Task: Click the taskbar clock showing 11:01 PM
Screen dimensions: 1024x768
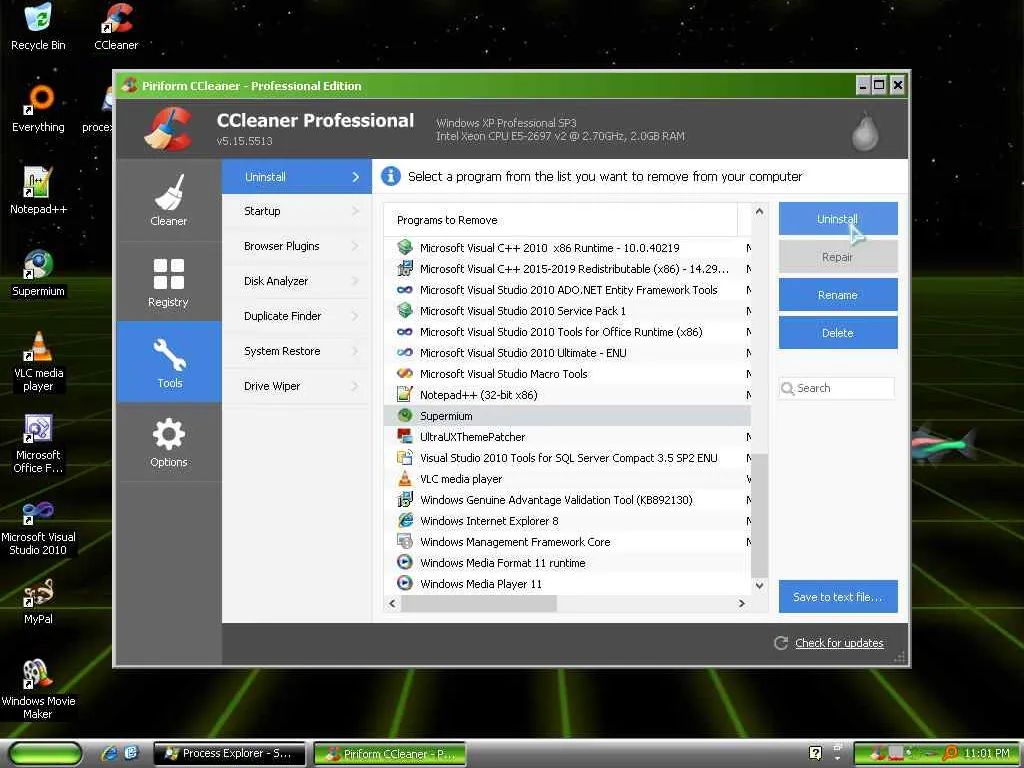Action: click(x=987, y=754)
